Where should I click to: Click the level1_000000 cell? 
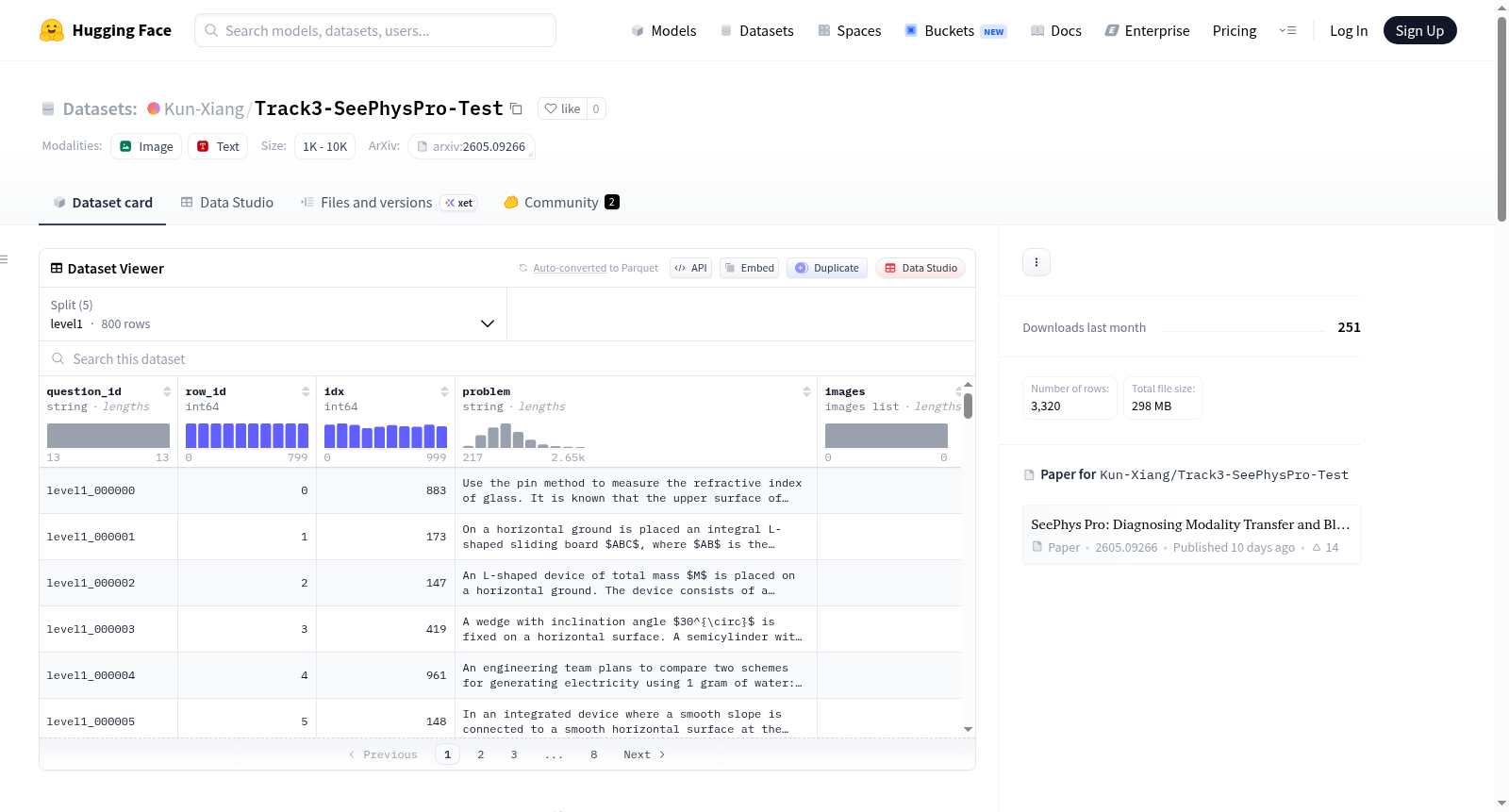click(x=108, y=490)
